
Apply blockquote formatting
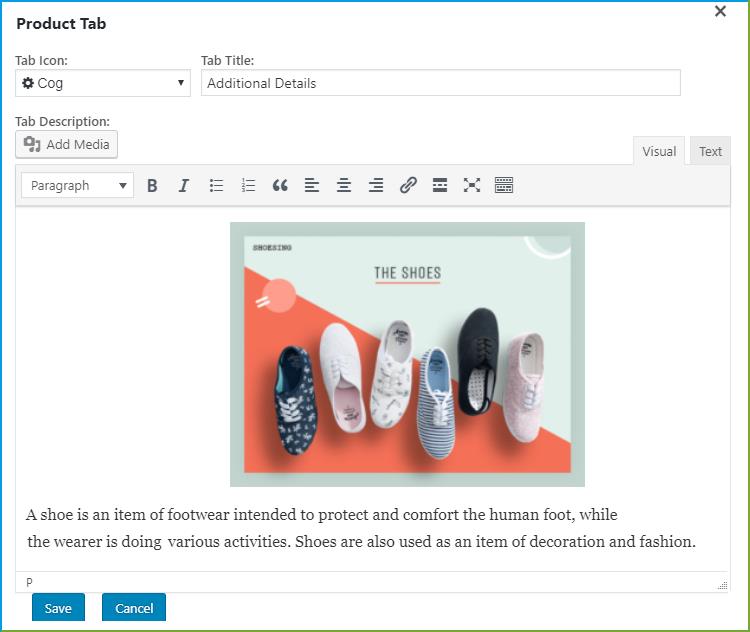(280, 185)
